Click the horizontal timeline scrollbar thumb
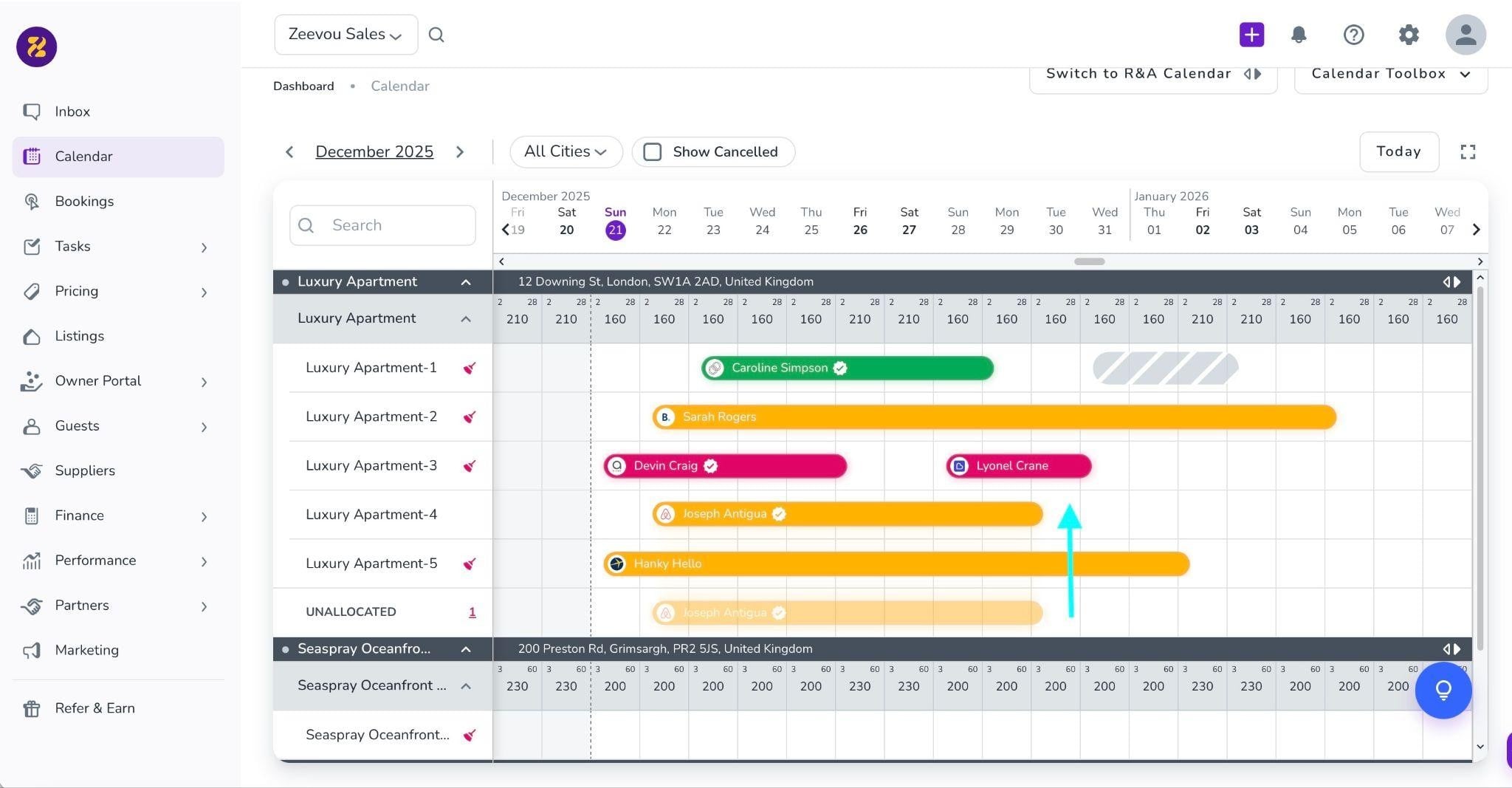The image size is (1512, 788). (x=1089, y=261)
